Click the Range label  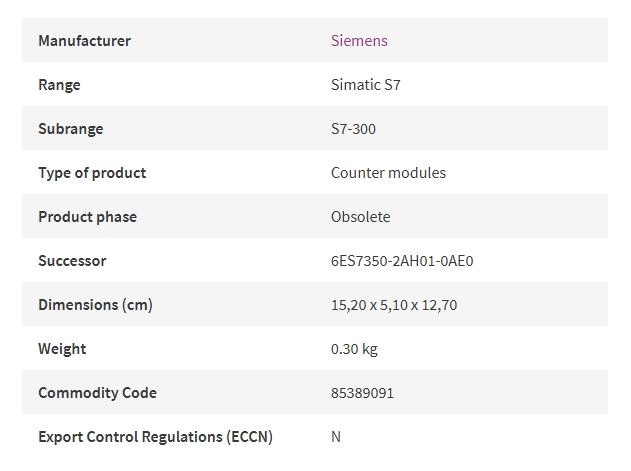[x=59, y=85]
